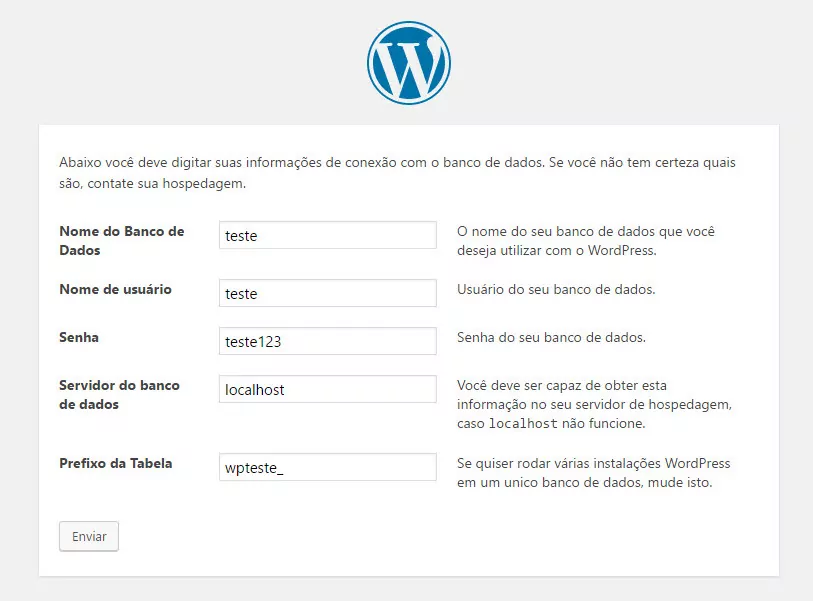Select the Senha input containing teste123

pos(328,341)
